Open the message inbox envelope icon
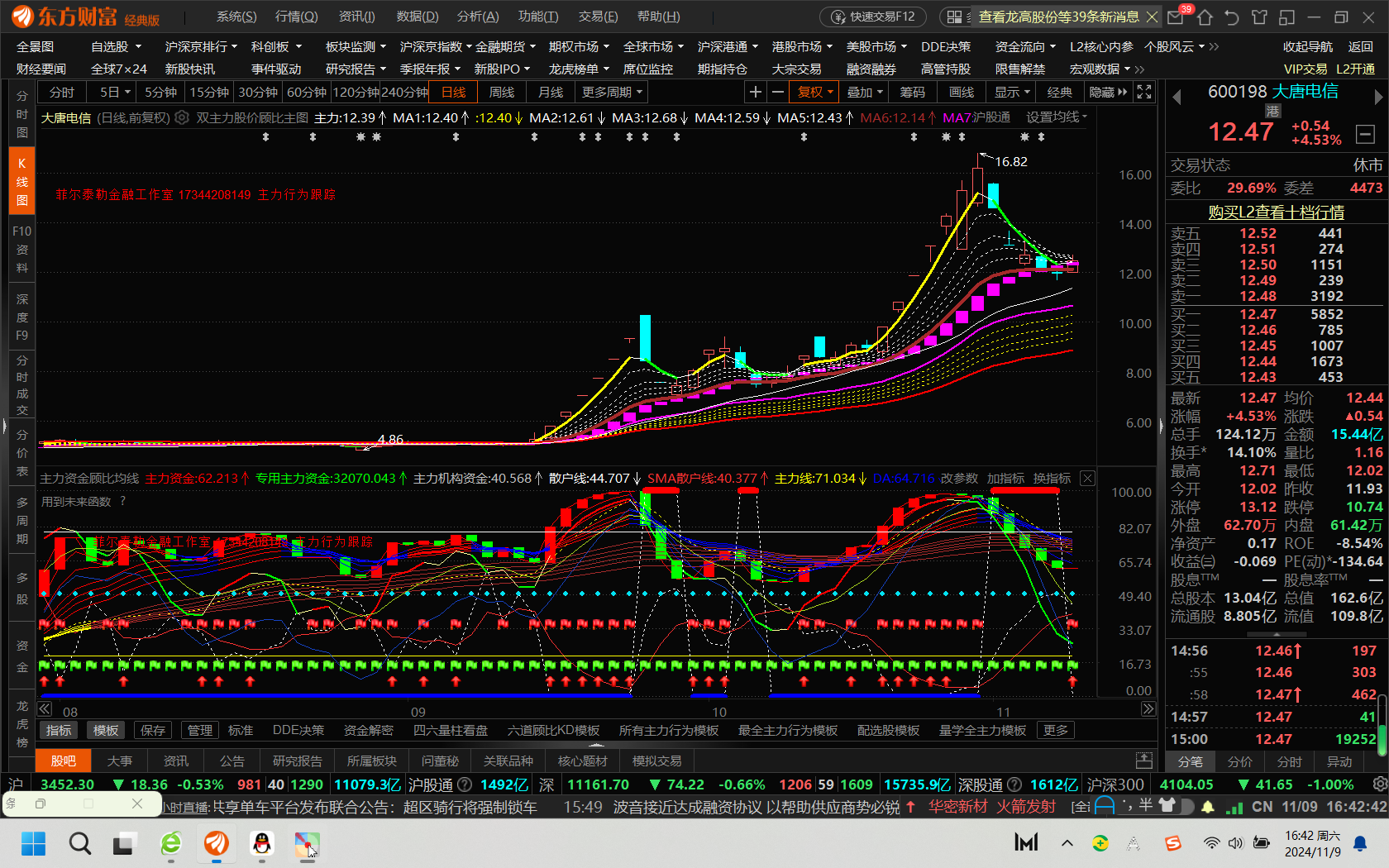Viewport: 1389px width, 868px height. click(1175, 17)
